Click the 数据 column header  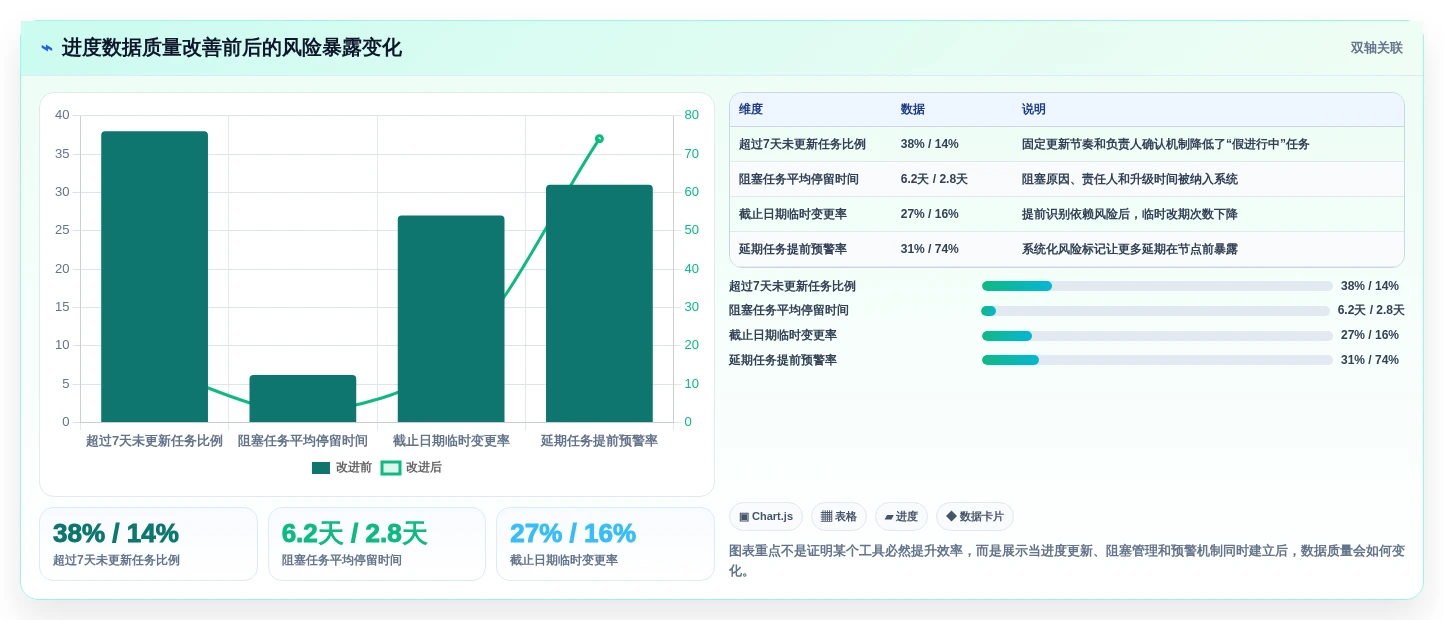pyautogui.click(x=913, y=110)
